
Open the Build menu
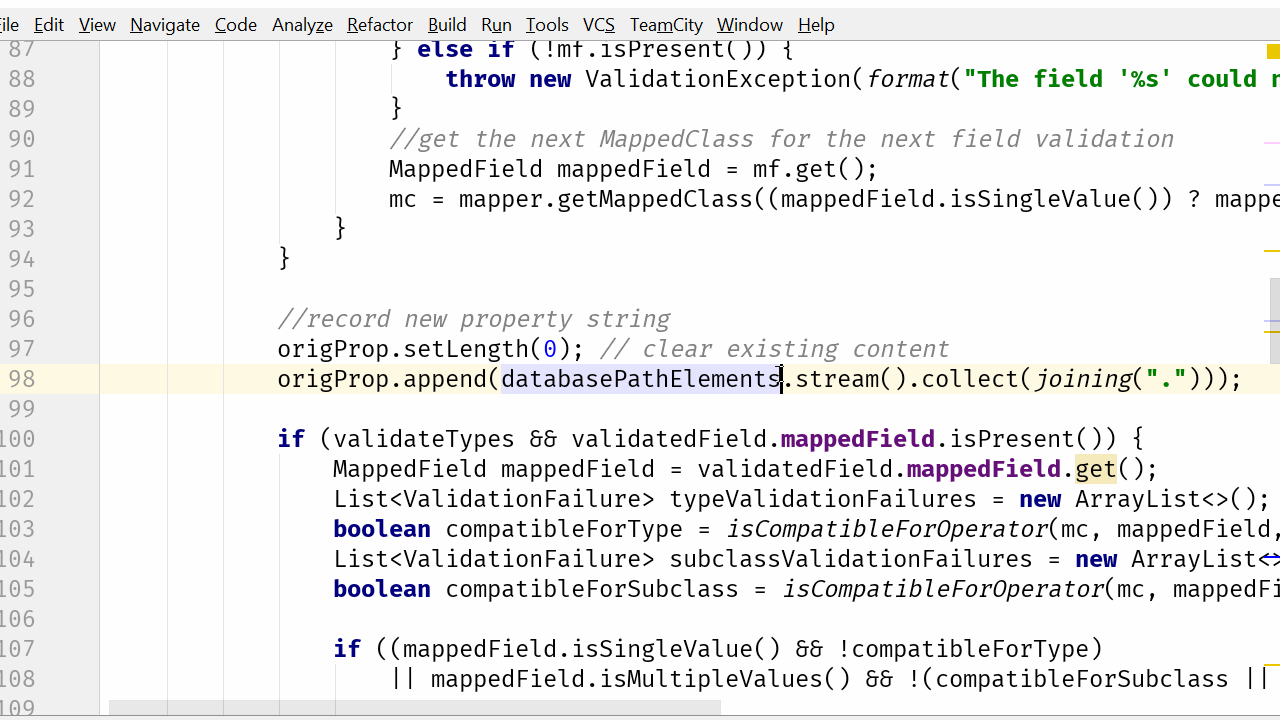447,25
